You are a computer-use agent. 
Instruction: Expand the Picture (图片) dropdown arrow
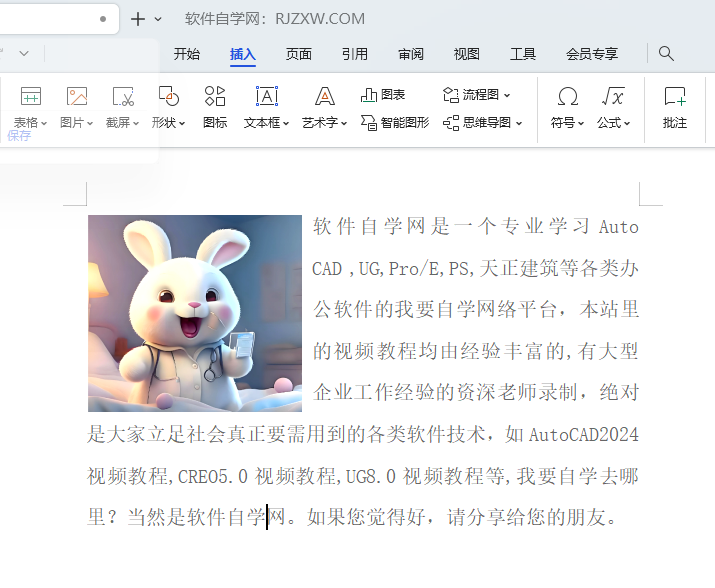(x=90, y=124)
